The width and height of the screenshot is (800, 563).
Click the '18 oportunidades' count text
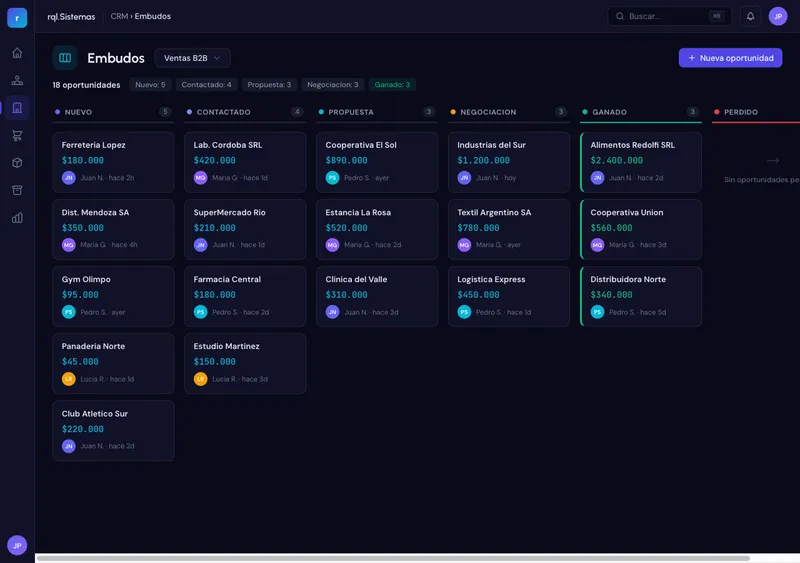86,85
